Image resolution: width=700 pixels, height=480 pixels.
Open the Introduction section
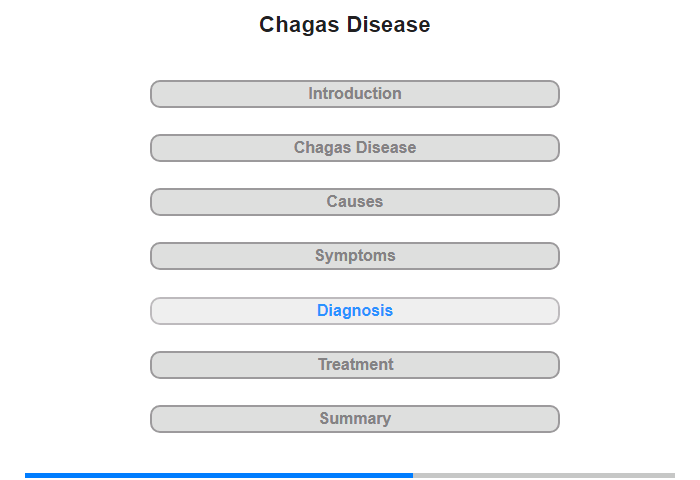(354, 94)
